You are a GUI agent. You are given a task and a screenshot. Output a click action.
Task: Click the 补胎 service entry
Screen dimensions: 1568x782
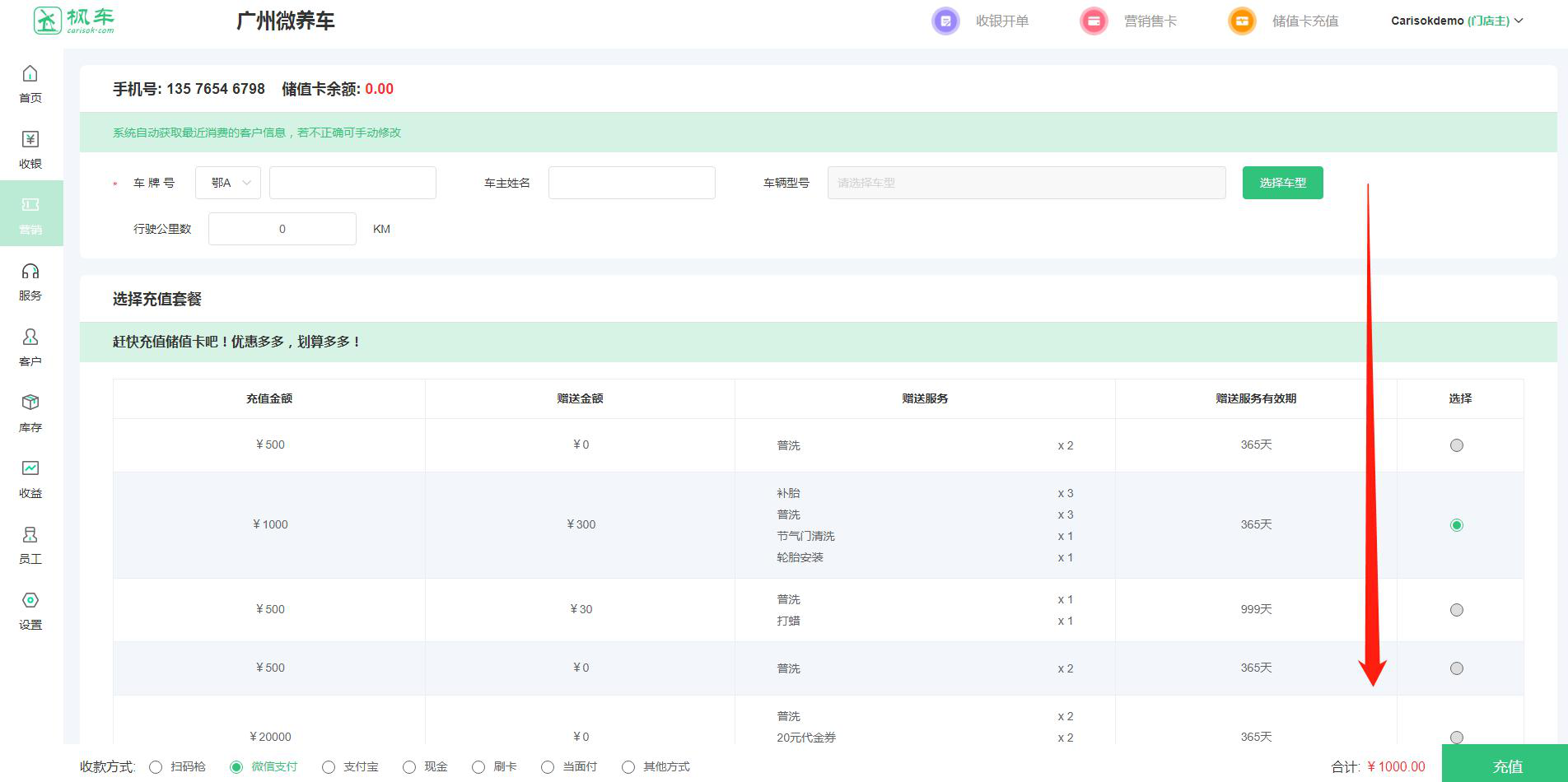788,493
